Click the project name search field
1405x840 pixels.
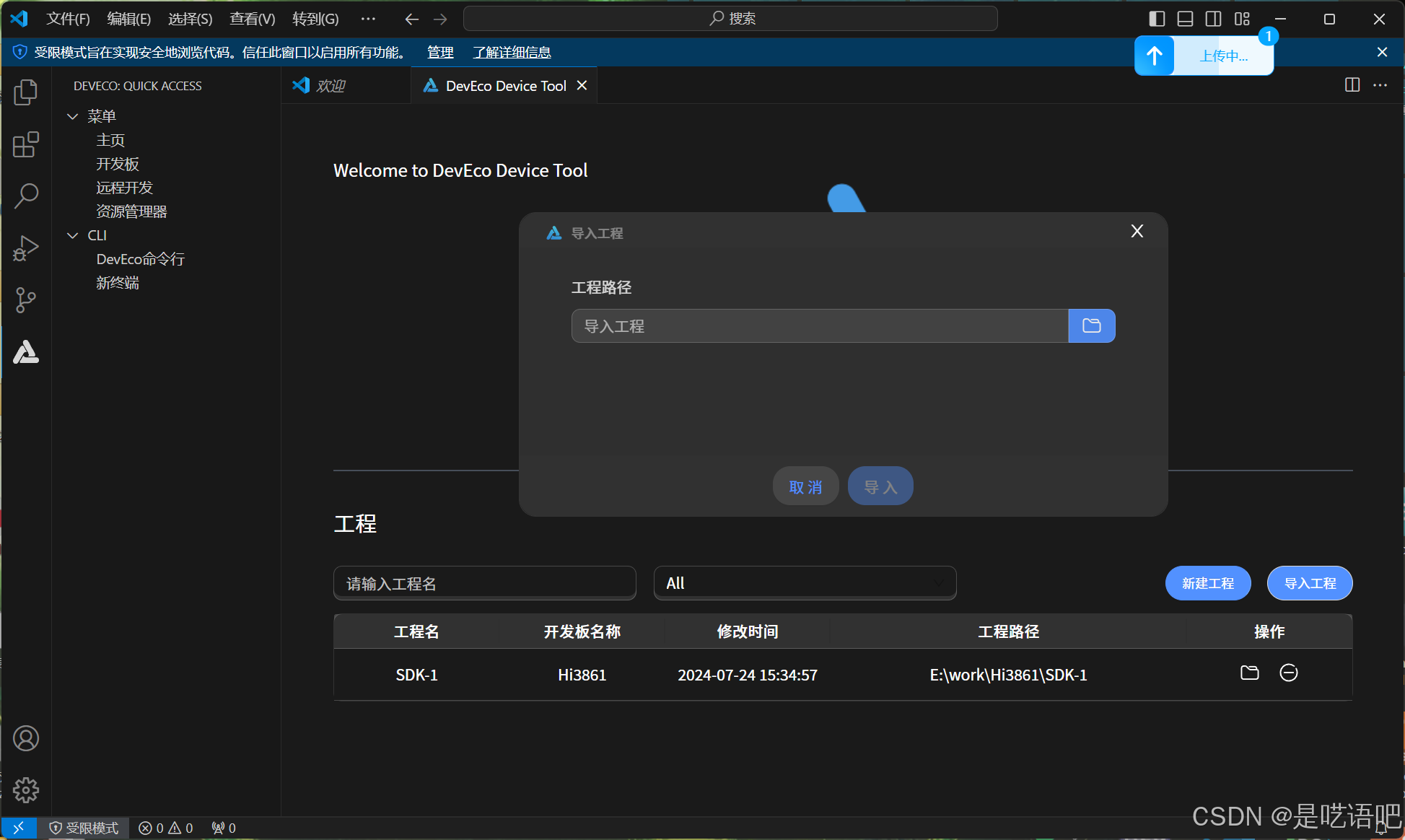(x=484, y=583)
